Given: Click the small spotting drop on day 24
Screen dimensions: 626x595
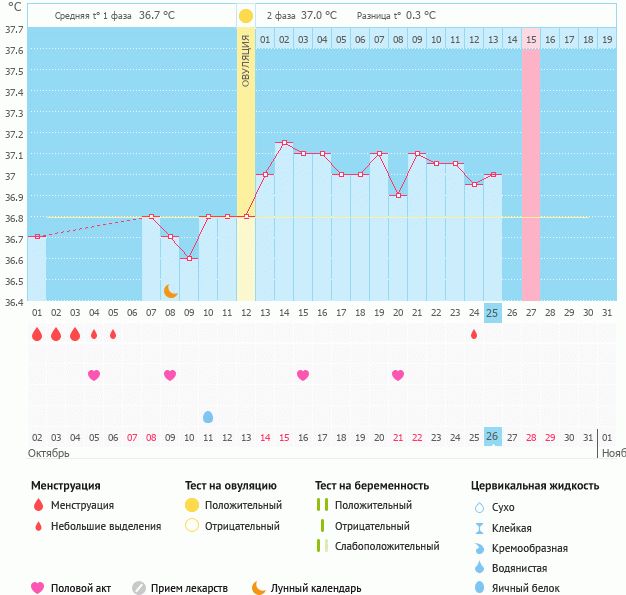Looking at the screenshot, I should 473,334.
